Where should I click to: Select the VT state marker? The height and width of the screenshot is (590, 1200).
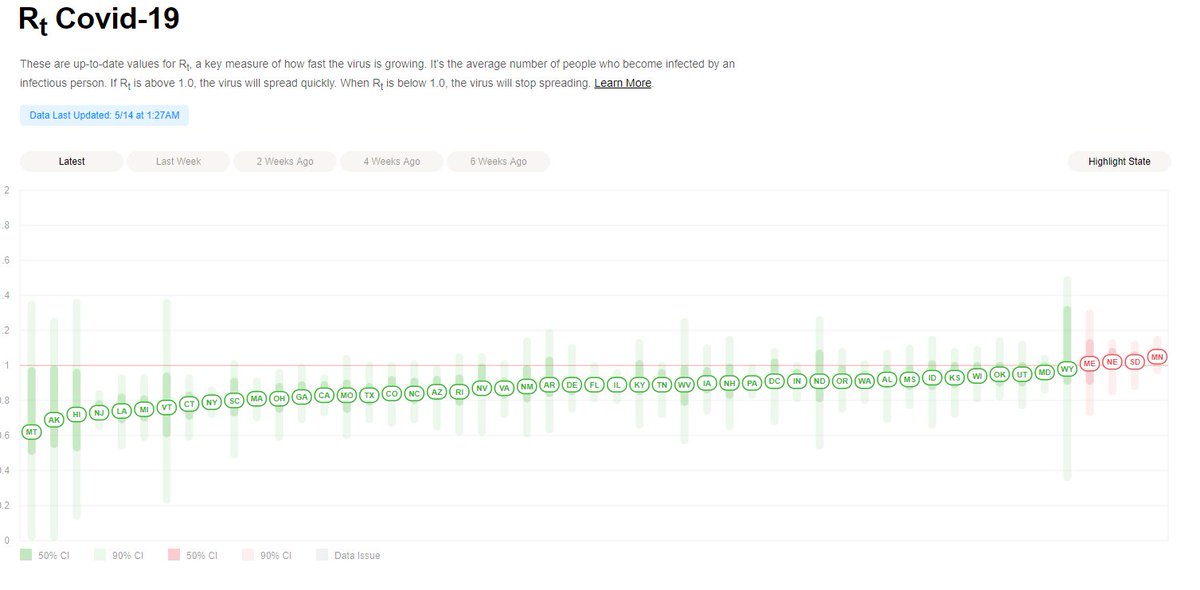pyautogui.click(x=167, y=407)
